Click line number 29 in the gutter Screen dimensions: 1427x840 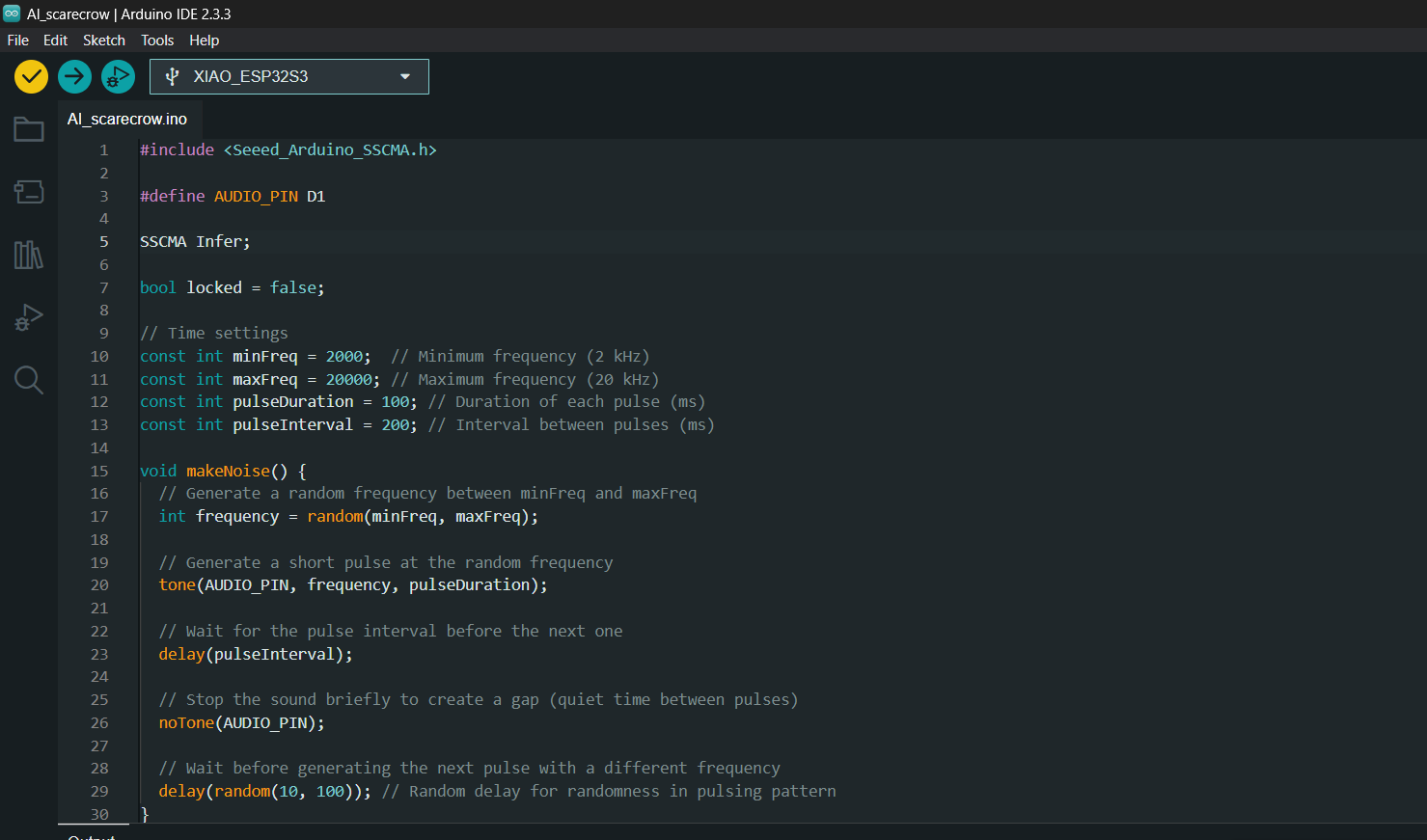pos(99,791)
